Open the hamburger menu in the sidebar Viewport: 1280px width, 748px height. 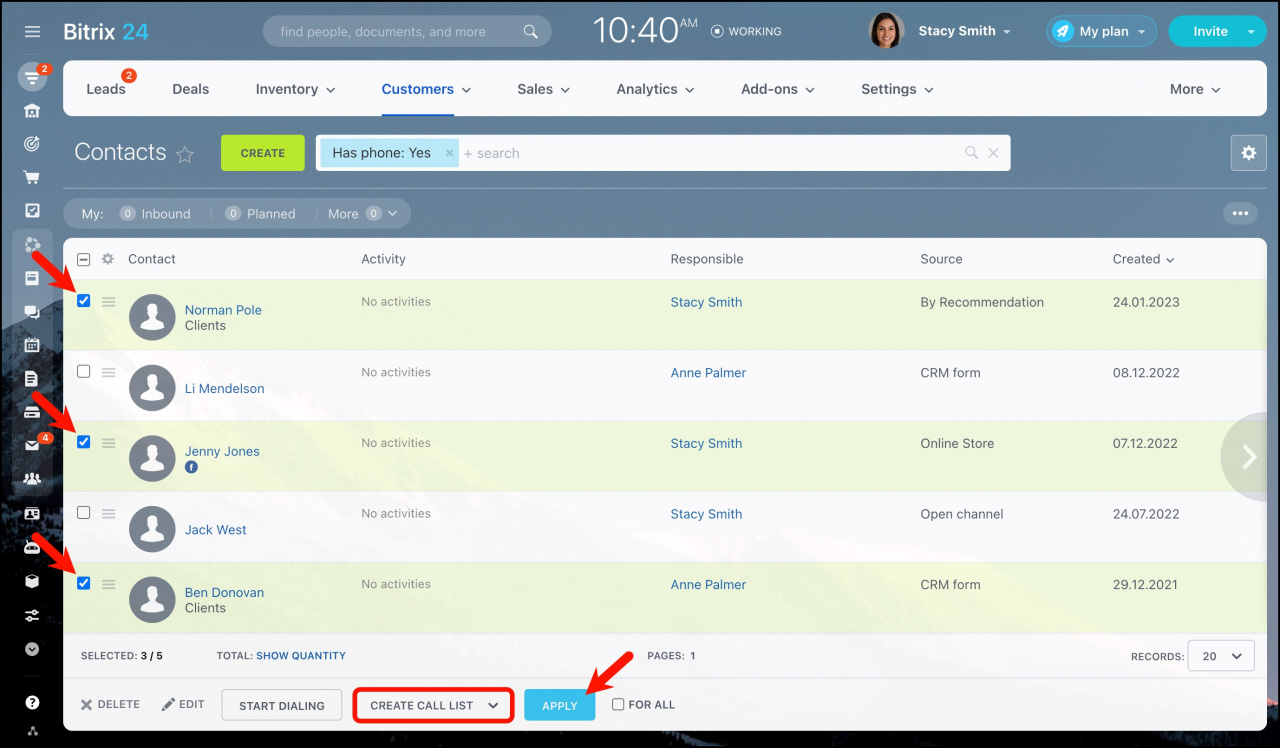[x=32, y=32]
